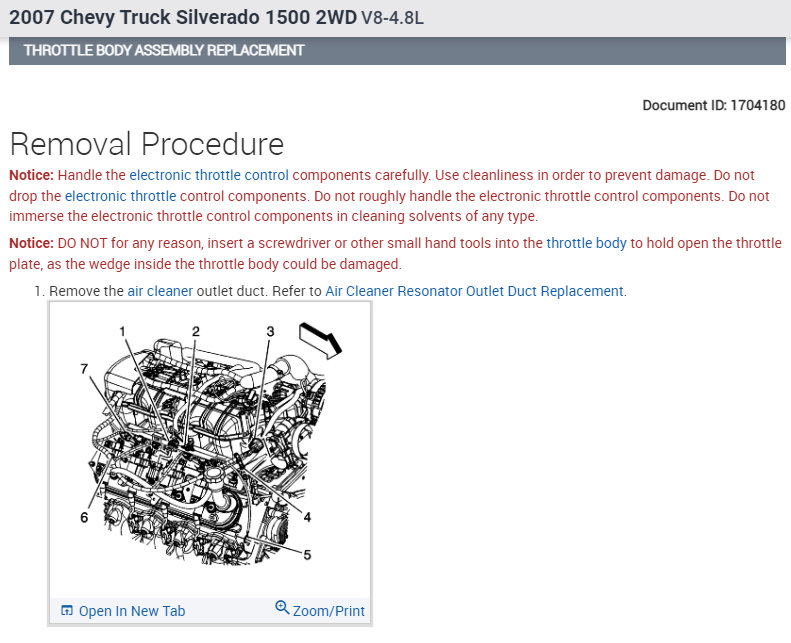Screen dimensions: 791x643
Task: Click Open In New Tab text link
Action: pos(132,611)
